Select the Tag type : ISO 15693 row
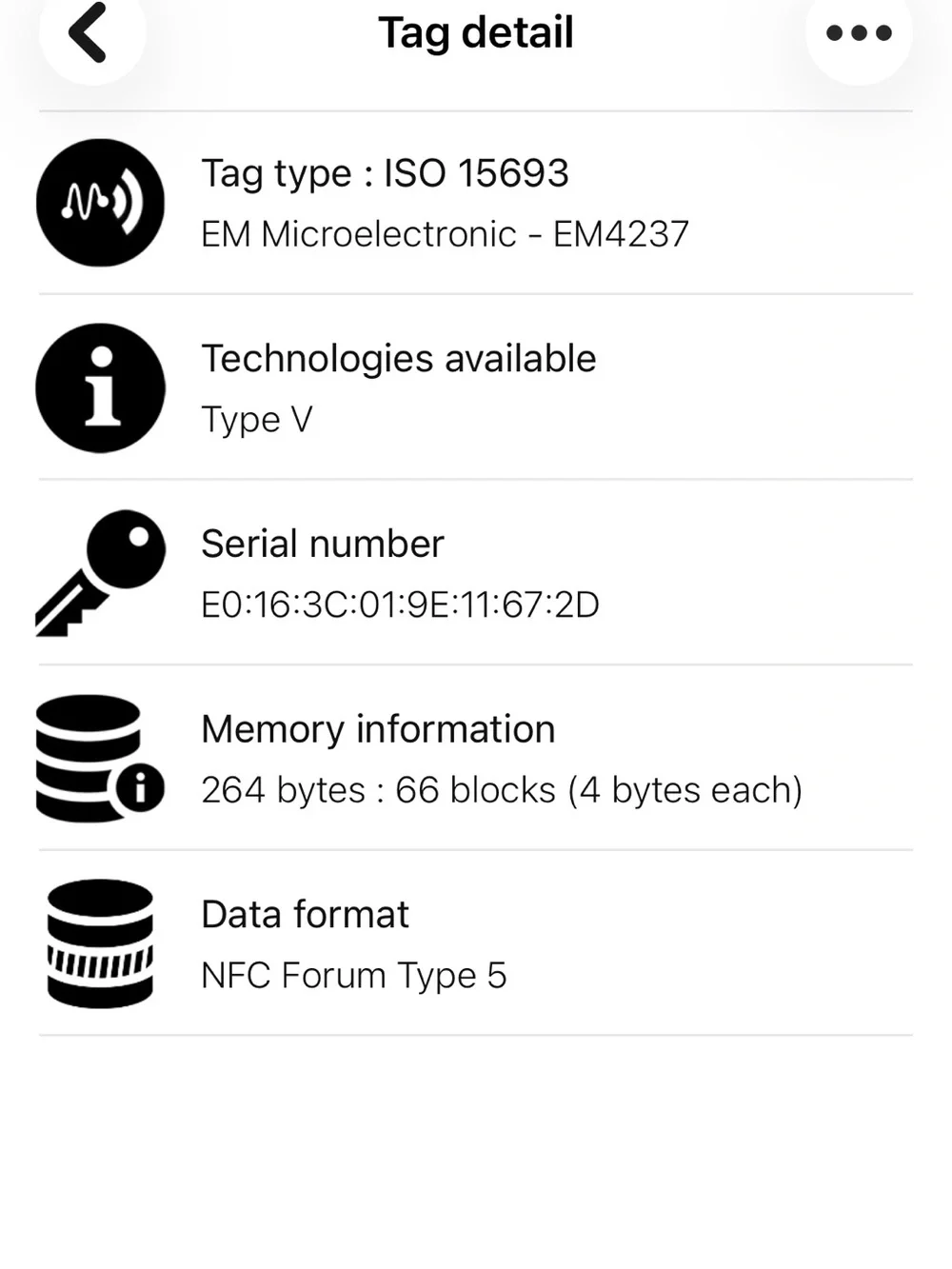This screenshot has height=1269, width=952. [476, 203]
